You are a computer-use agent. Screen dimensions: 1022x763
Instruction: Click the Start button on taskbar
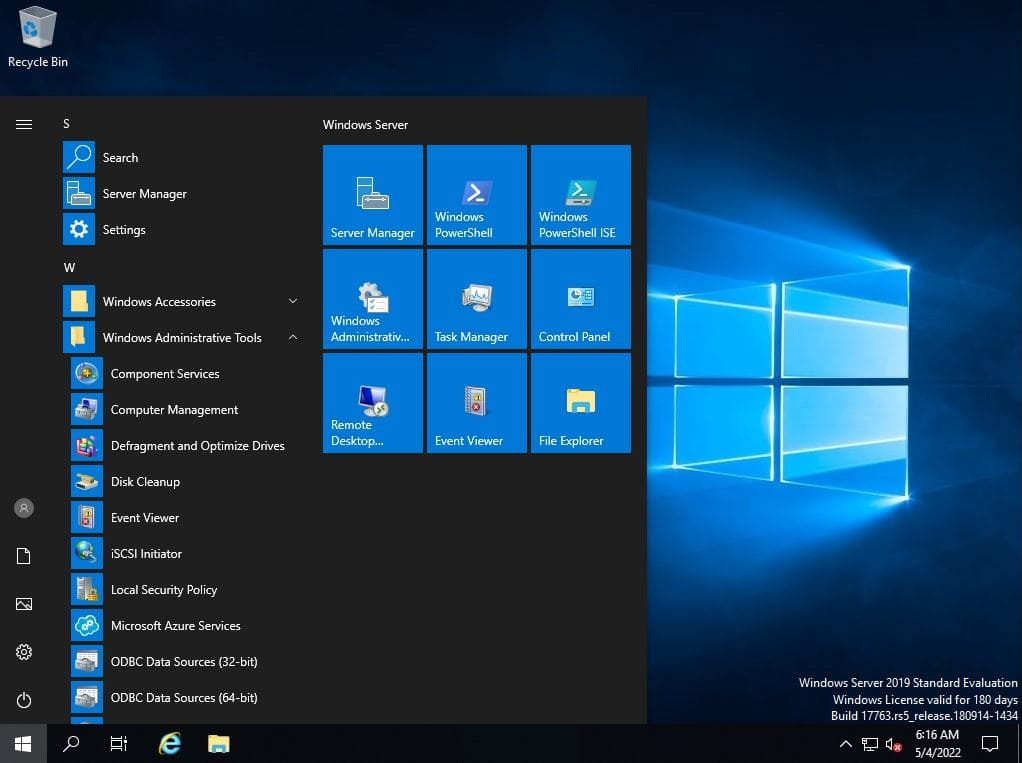point(23,743)
